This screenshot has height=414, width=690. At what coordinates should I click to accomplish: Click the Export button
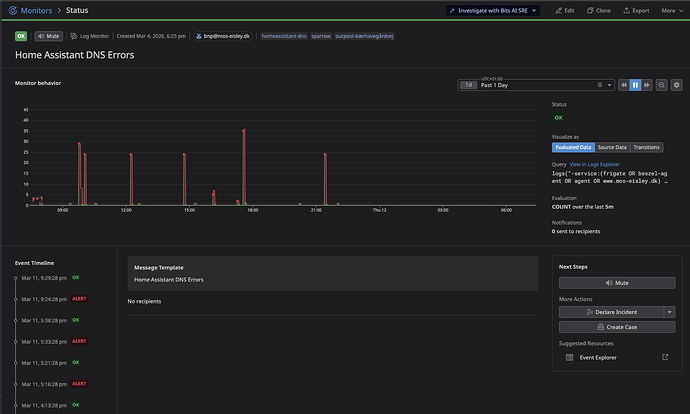click(x=636, y=11)
